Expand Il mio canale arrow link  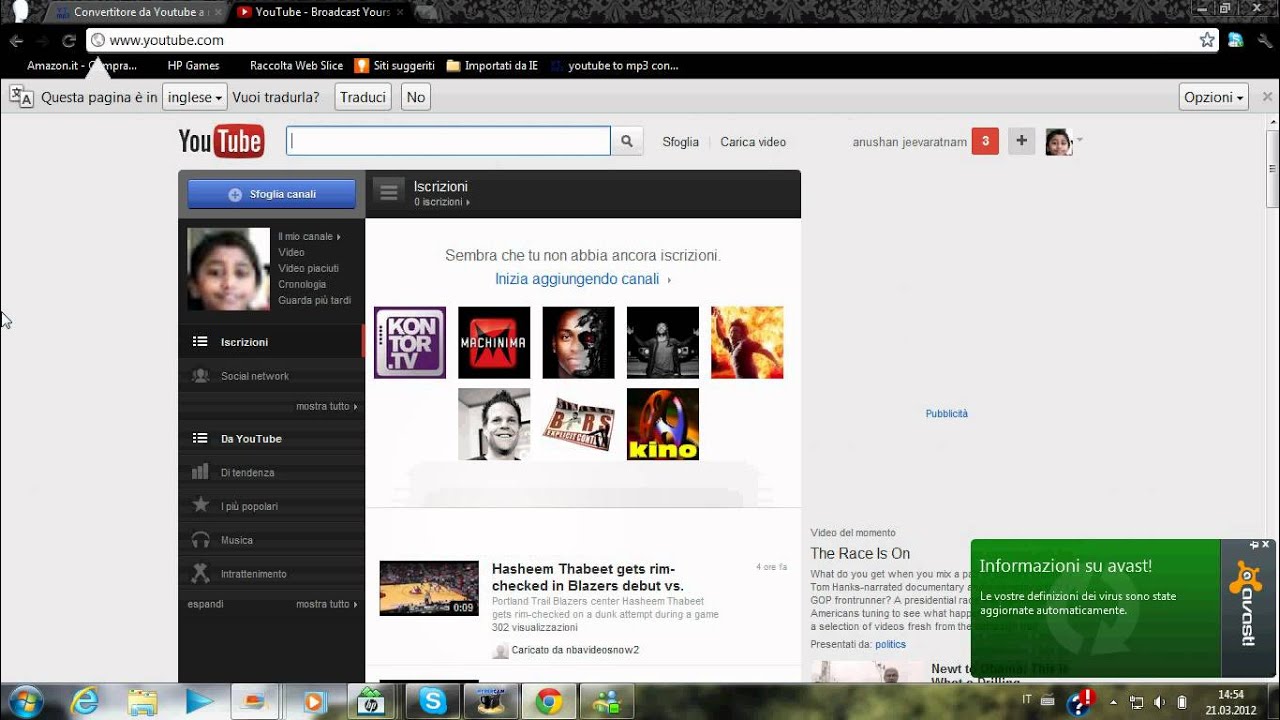pyautogui.click(x=309, y=237)
